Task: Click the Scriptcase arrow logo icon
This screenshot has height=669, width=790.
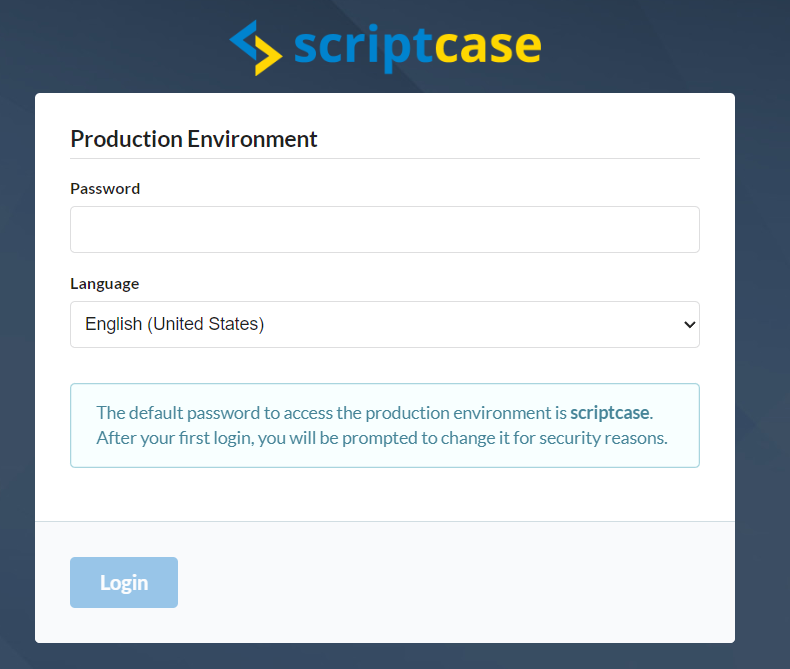Action: [255, 48]
